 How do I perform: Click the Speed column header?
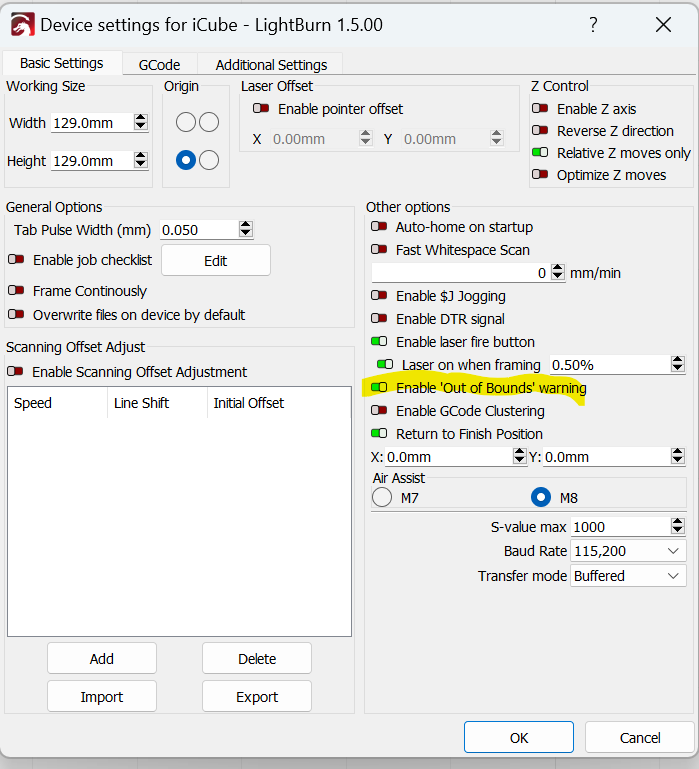click(58, 403)
